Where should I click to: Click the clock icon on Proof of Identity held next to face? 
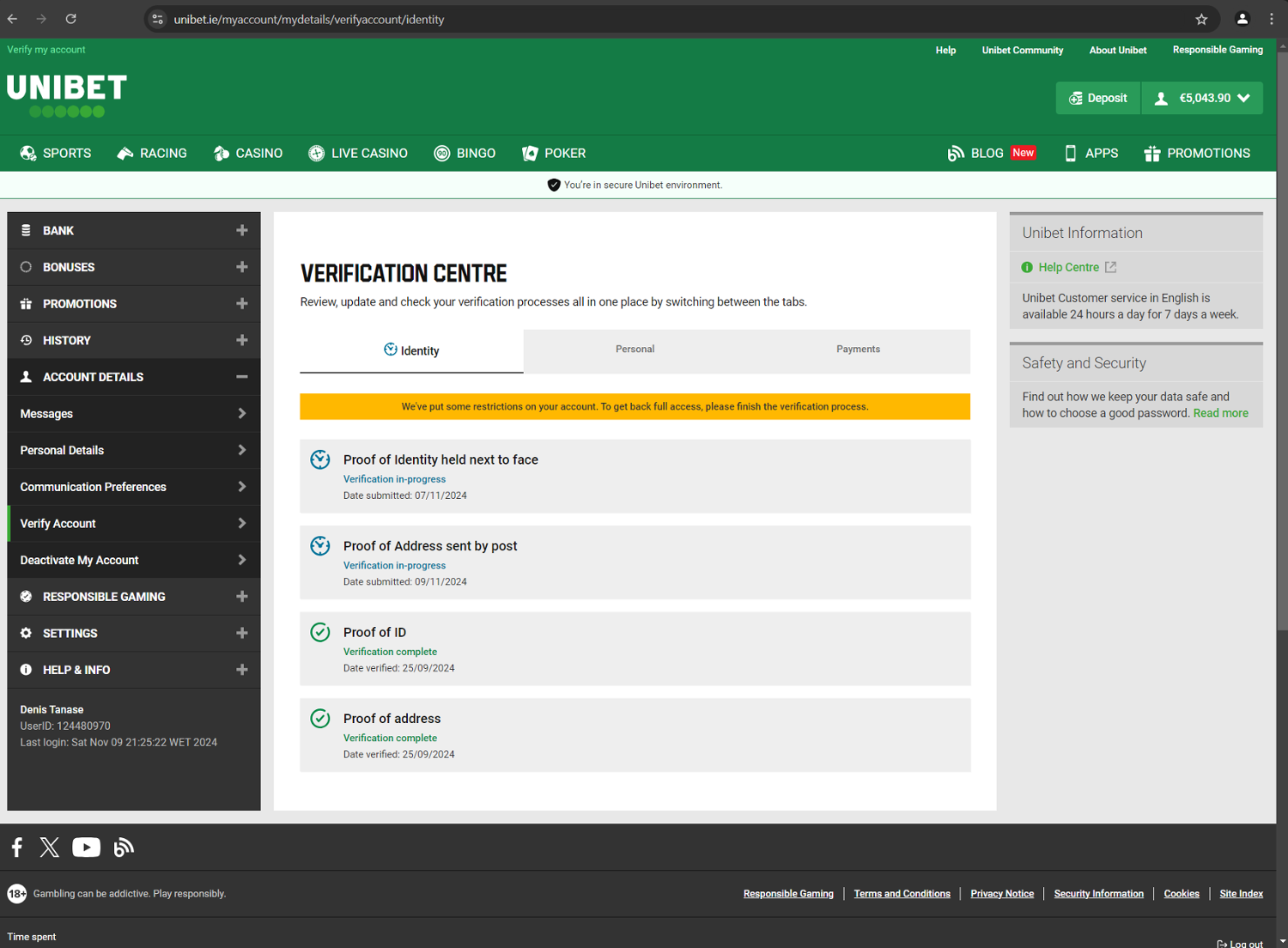(x=320, y=459)
